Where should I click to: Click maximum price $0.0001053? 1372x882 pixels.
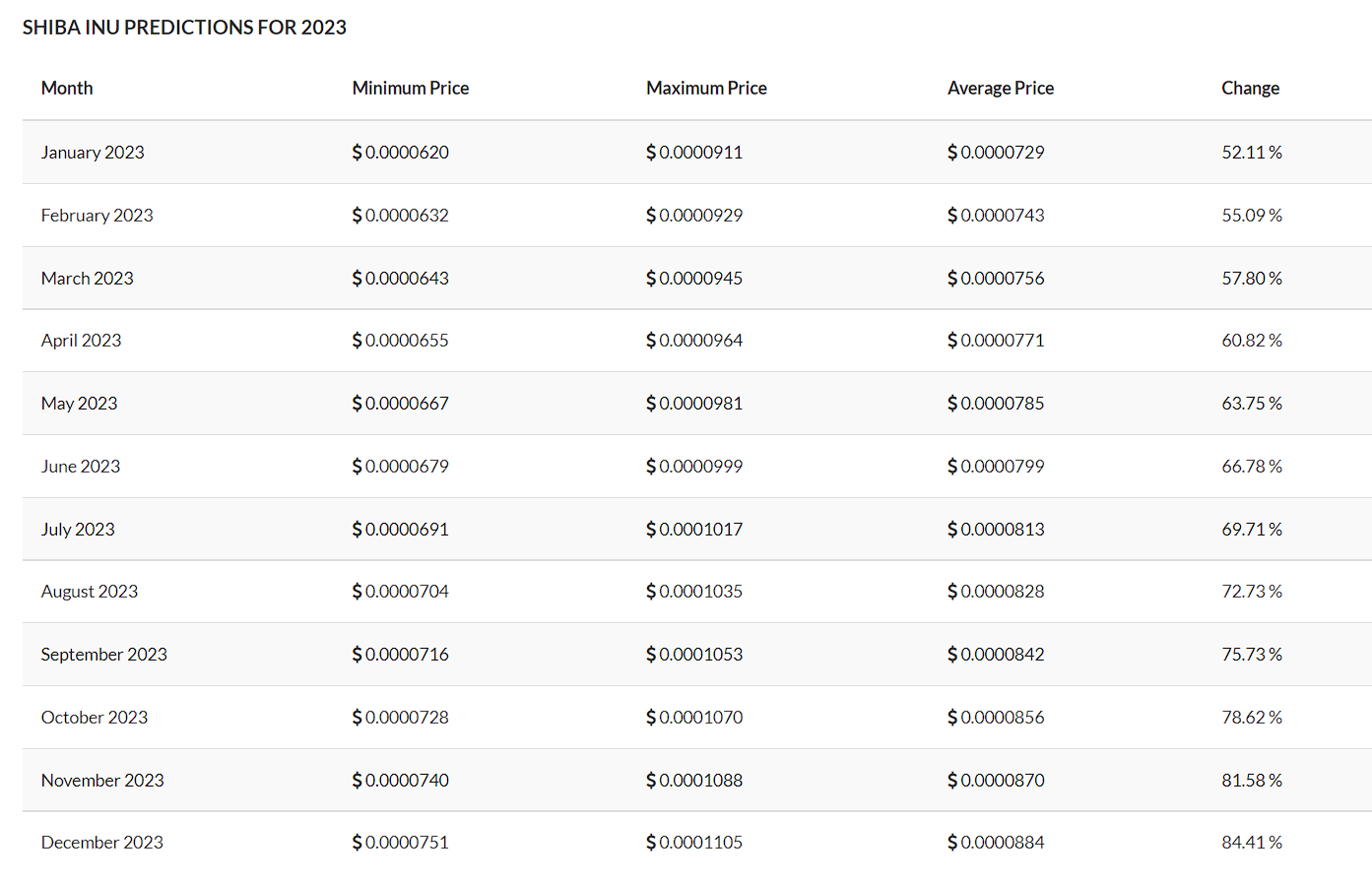[694, 654]
